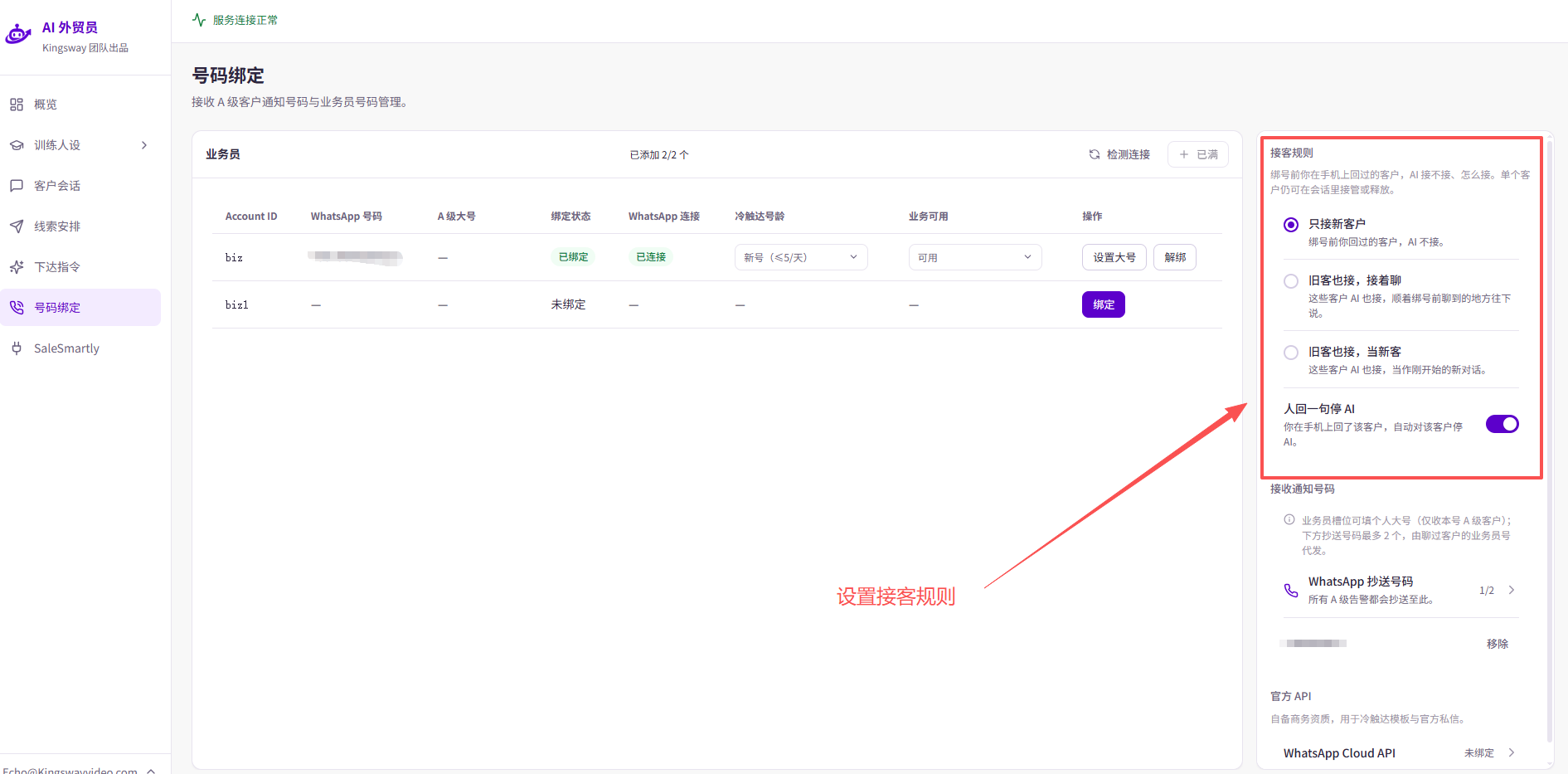Click the right panel vertical scrollbar
The width and height of the screenshot is (1568, 774).
1550,440
